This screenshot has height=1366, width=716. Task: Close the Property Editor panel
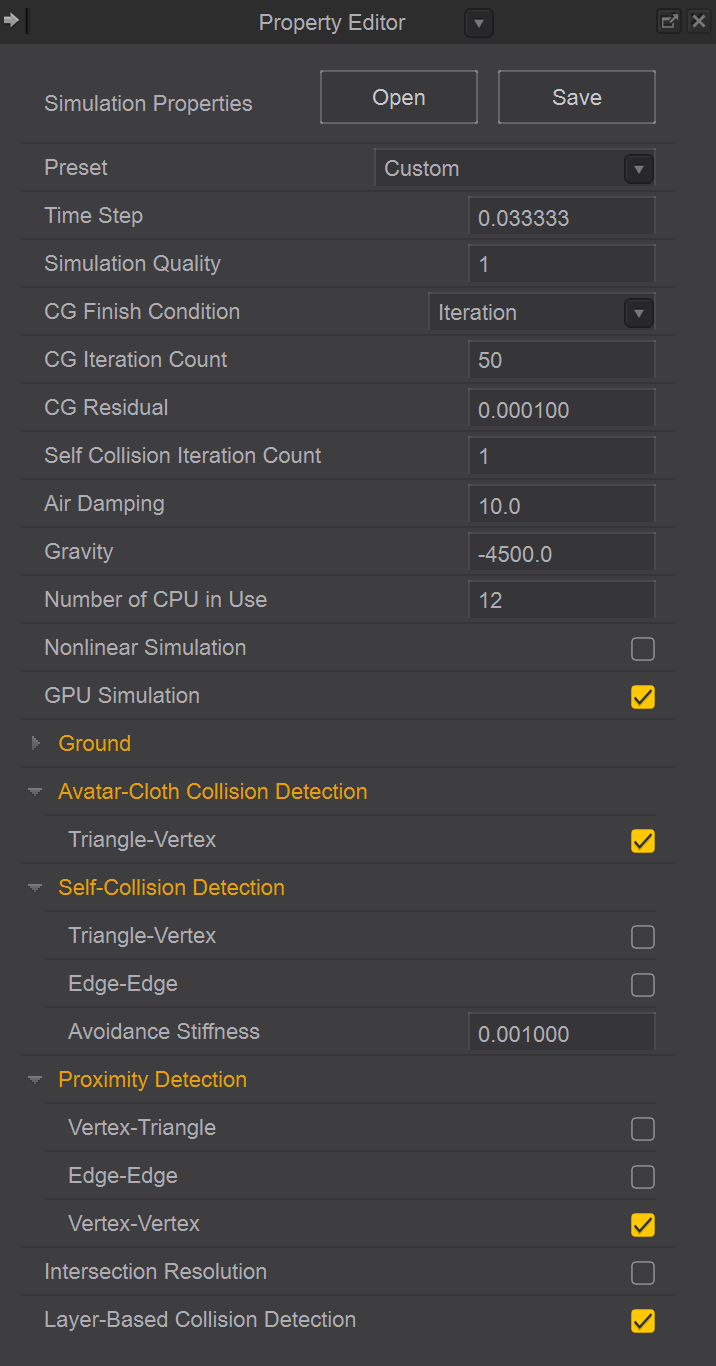pyautogui.click(x=698, y=21)
